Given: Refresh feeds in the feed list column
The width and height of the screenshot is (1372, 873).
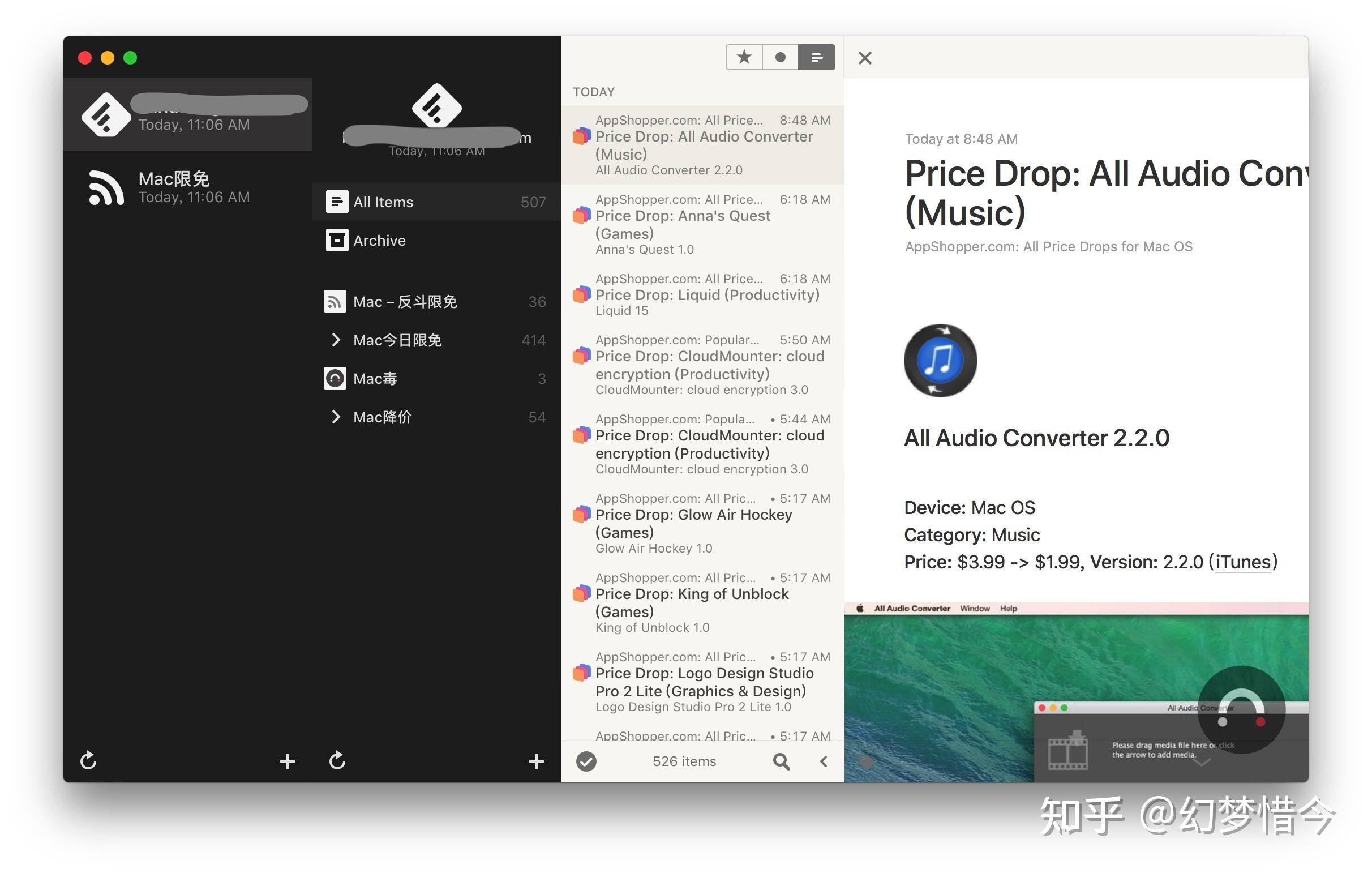Looking at the screenshot, I should point(337,760).
